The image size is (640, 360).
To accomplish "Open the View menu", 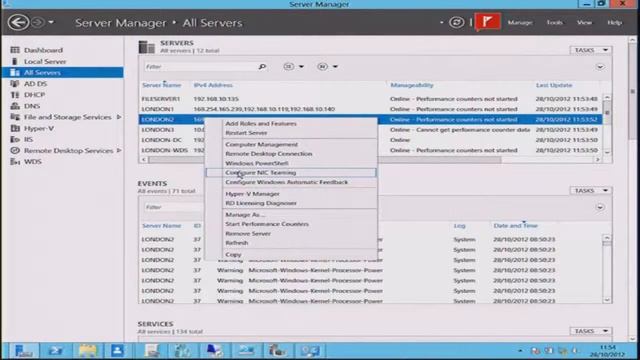I will tap(584, 22).
